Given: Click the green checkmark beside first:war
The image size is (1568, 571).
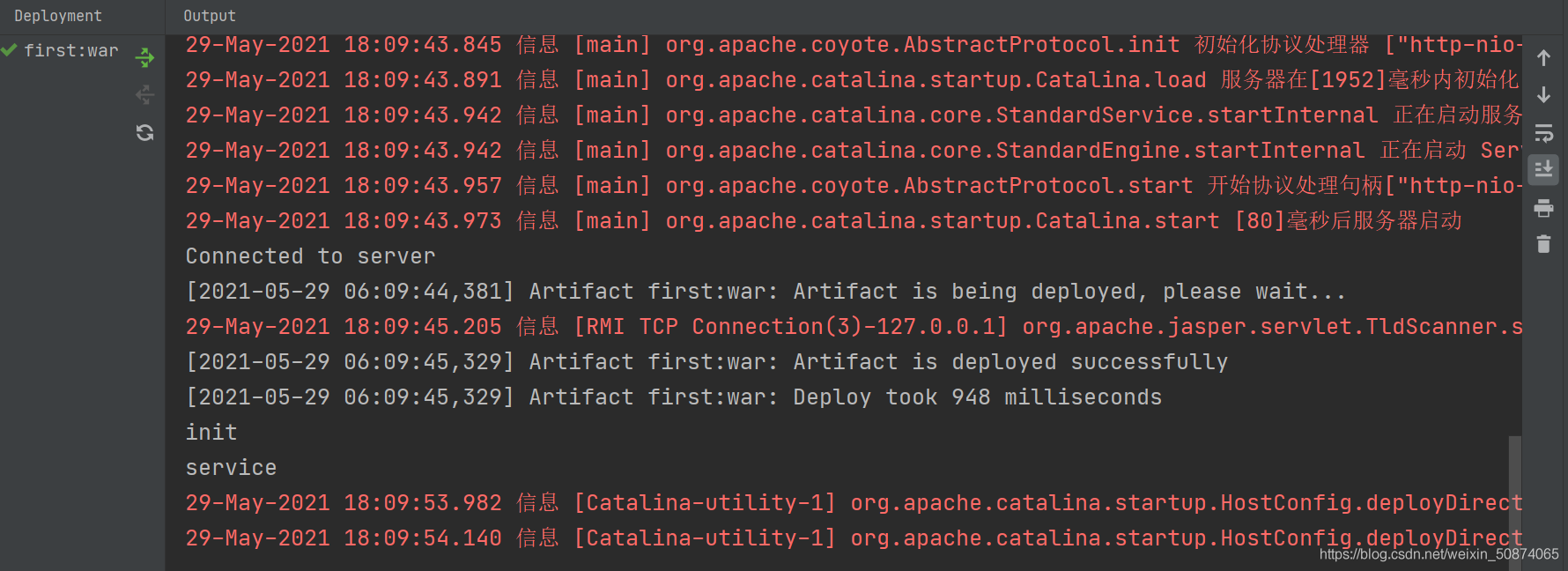Looking at the screenshot, I should click(x=9, y=50).
